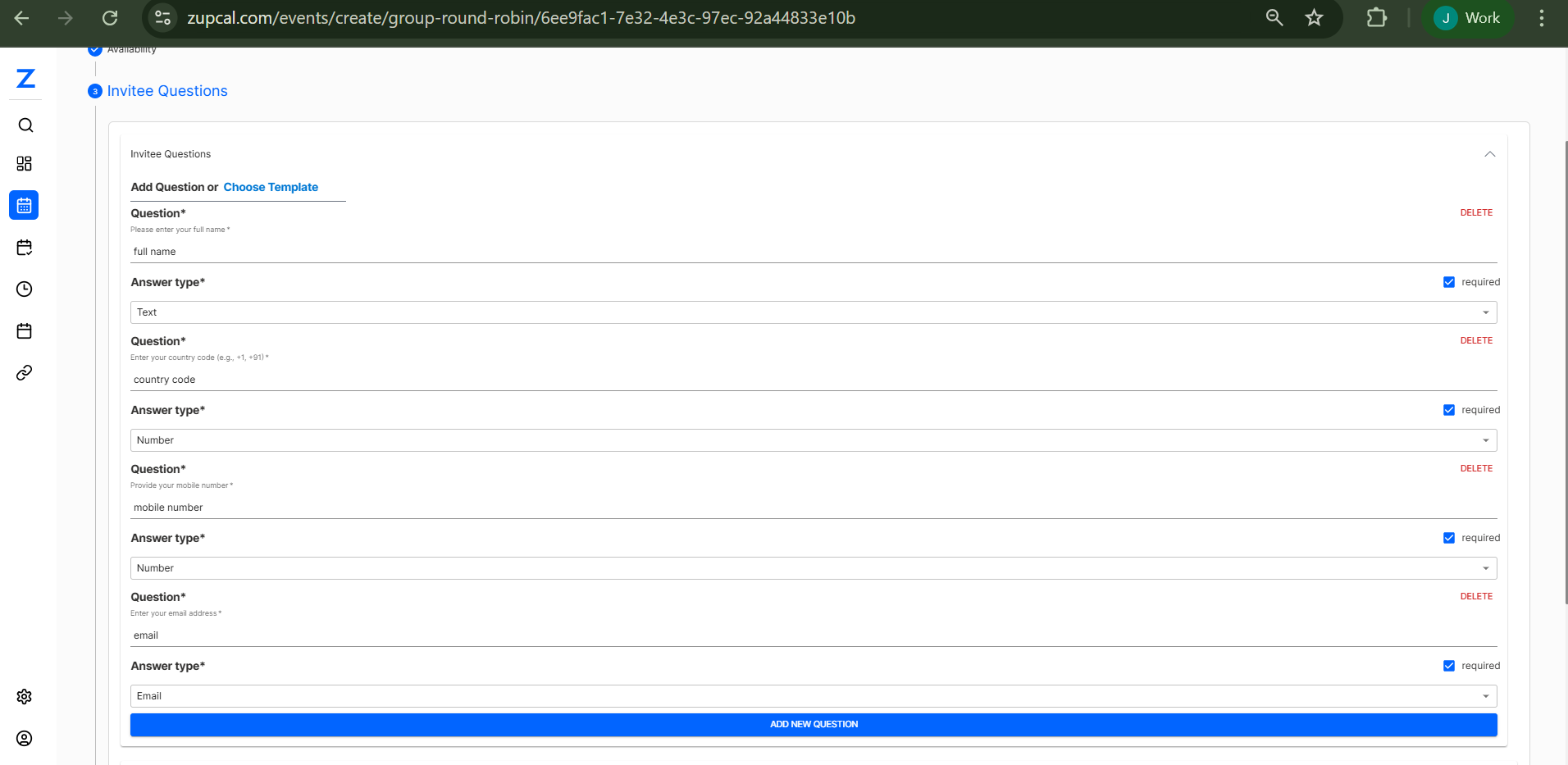Select the highlighted calendar events icon
1568x765 pixels.
coord(24,205)
